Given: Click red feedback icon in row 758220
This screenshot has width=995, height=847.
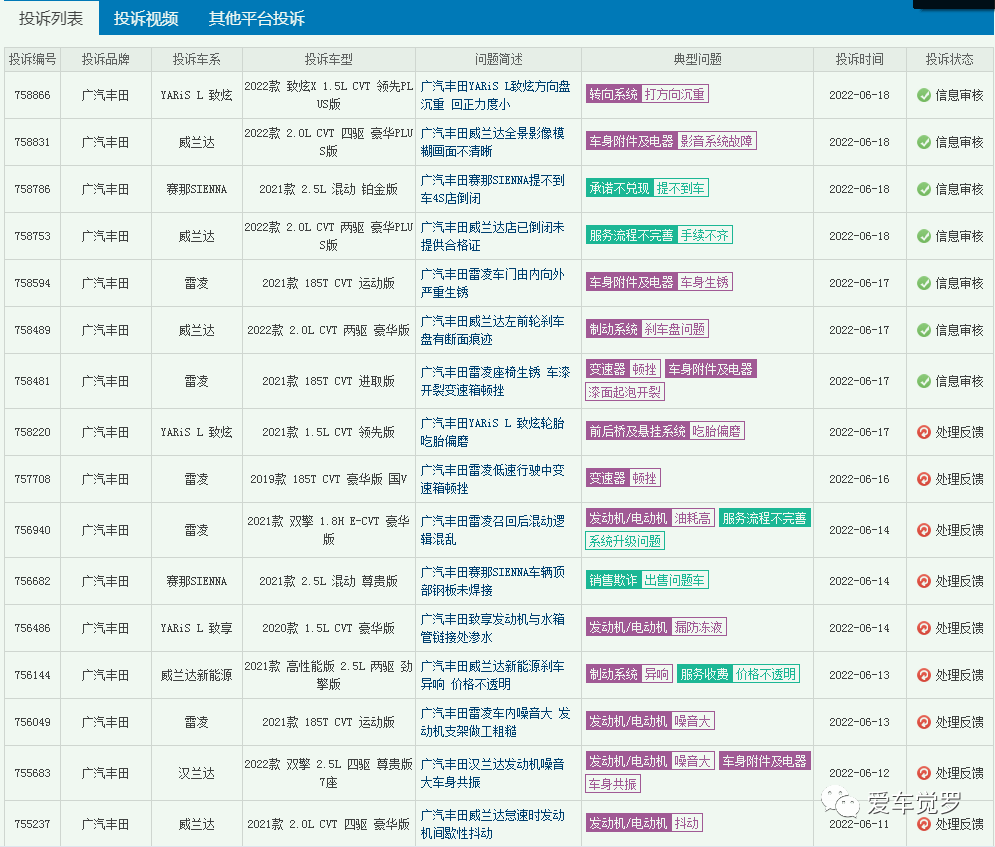Looking at the screenshot, I should tap(924, 432).
